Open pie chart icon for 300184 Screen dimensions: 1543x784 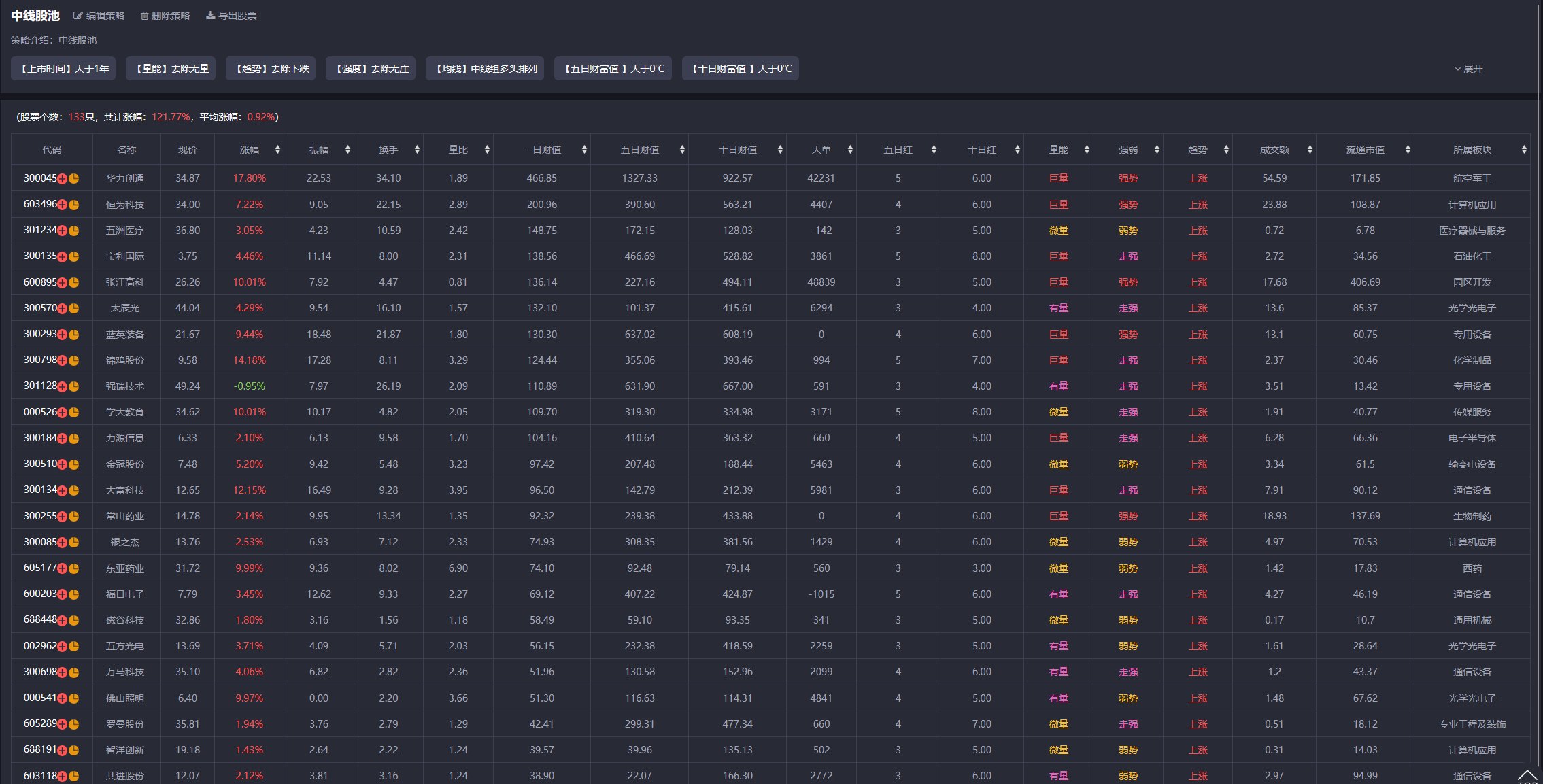click(74, 439)
